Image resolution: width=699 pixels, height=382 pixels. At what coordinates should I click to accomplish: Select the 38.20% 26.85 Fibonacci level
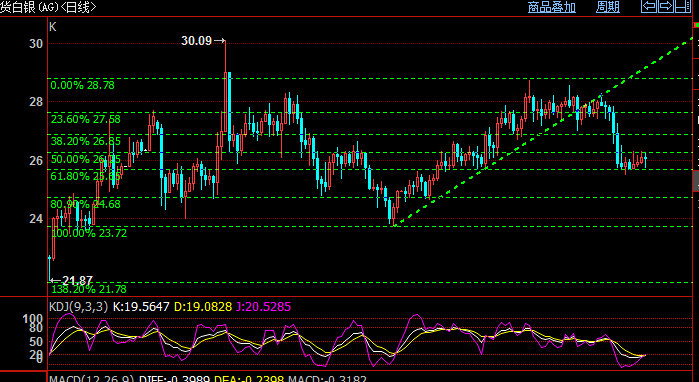(86, 141)
